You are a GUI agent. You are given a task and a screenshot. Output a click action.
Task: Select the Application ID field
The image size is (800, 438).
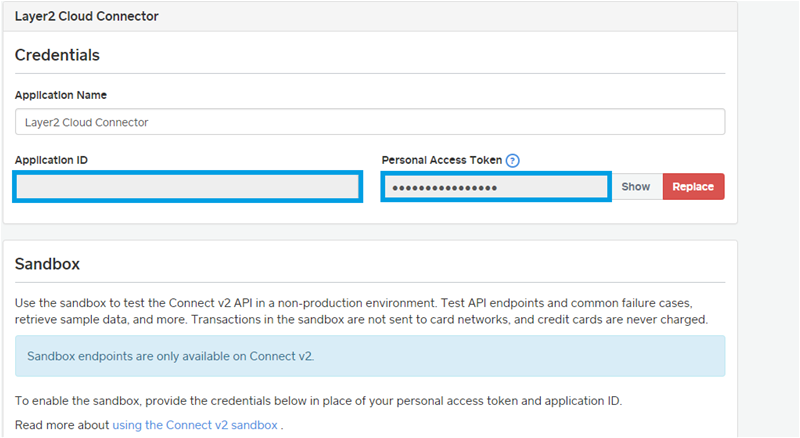tap(187, 187)
